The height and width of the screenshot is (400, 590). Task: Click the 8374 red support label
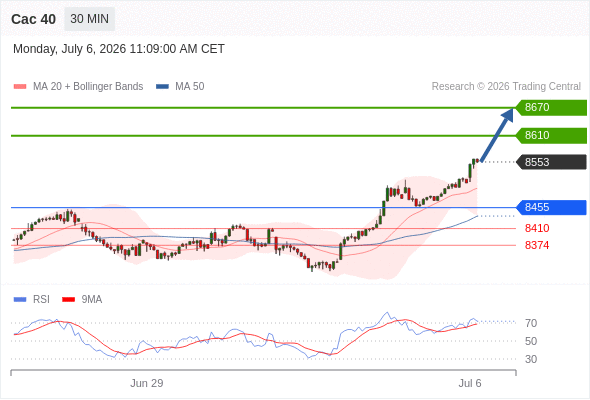click(537, 245)
